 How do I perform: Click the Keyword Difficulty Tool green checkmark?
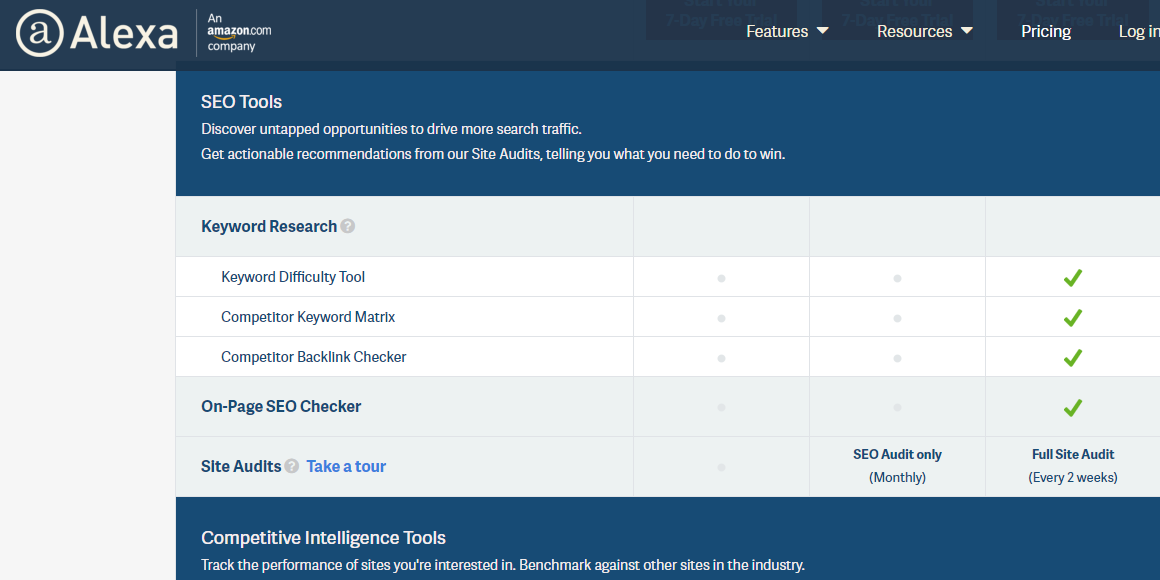(x=1073, y=278)
